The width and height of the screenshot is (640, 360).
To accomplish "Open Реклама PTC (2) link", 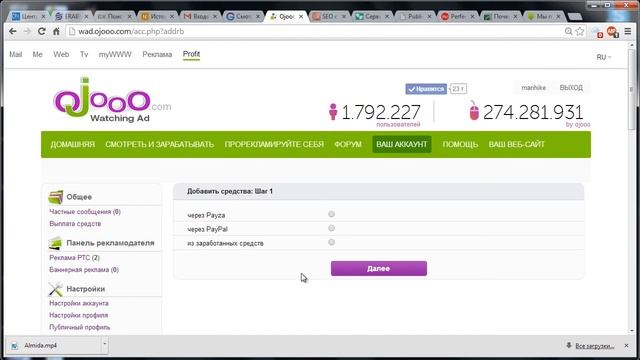I will 74,258.
